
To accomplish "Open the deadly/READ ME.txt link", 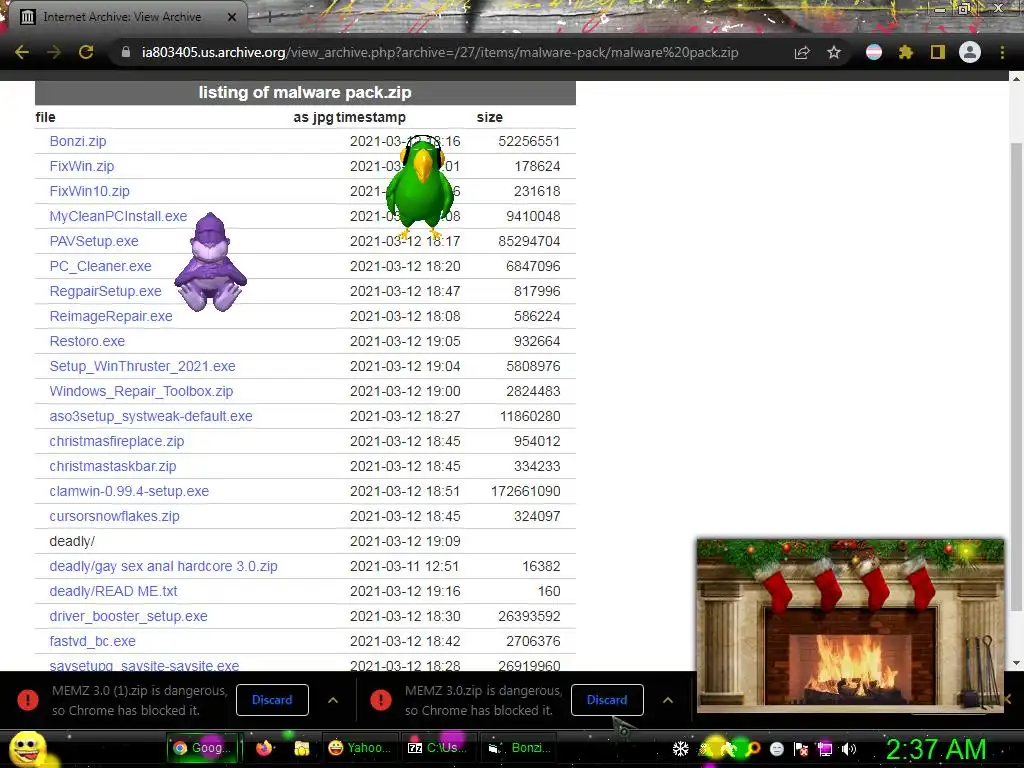I will [x=114, y=591].
